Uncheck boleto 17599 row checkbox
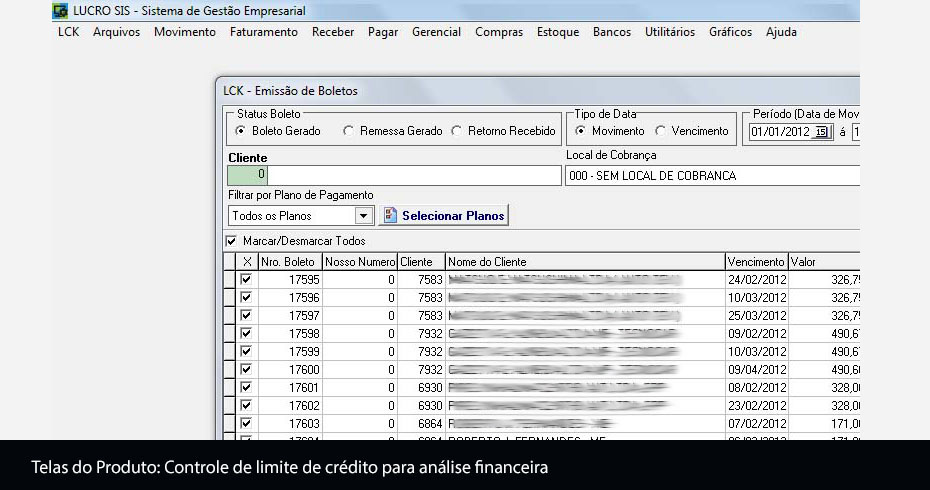Viewport: 930px width, 490px height. tap(246, 351)
